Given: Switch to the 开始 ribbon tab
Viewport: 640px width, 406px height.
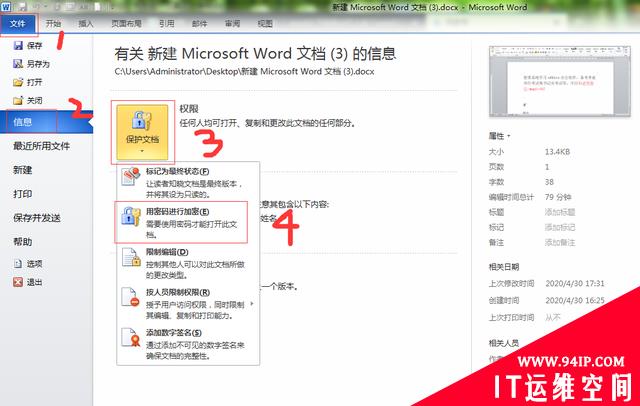Looking at the screenshot, I should coord(53,24).
